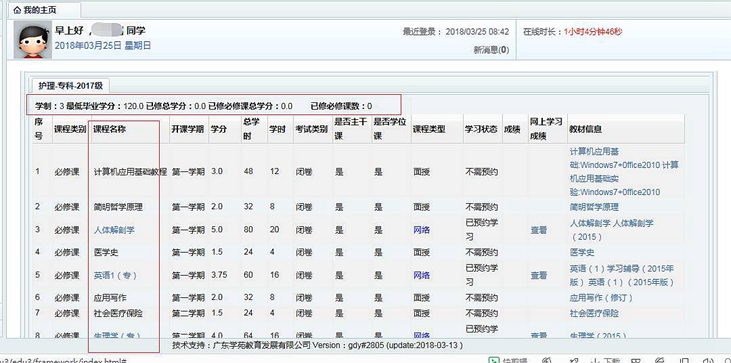Select course name 计算机应用基础教程
731x363 pixels.
coord(130,171)
